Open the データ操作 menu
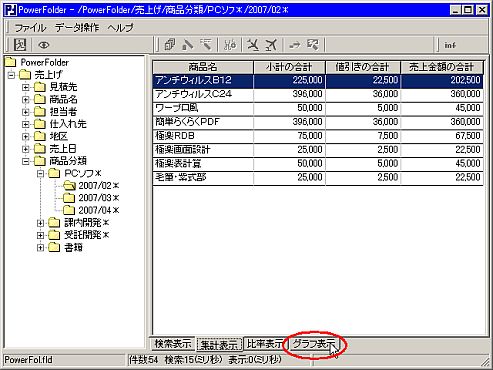 click(77, 27)
